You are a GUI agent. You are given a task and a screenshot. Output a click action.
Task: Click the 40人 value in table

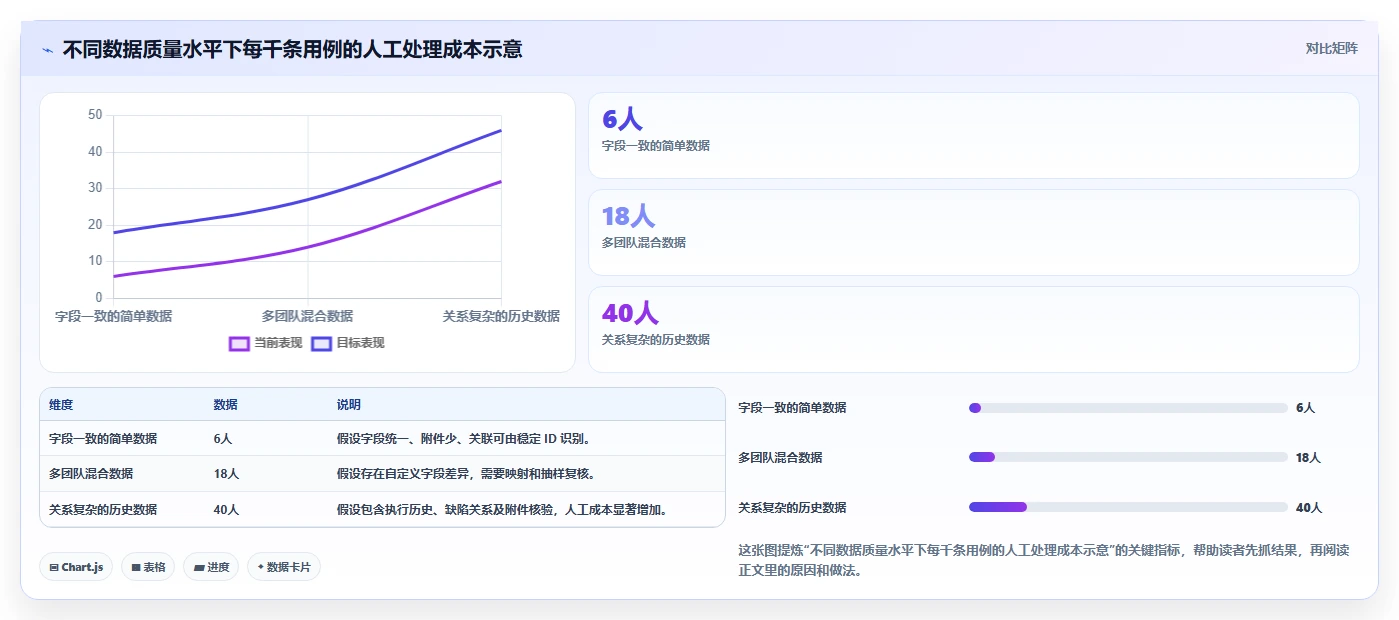[226, 510]
